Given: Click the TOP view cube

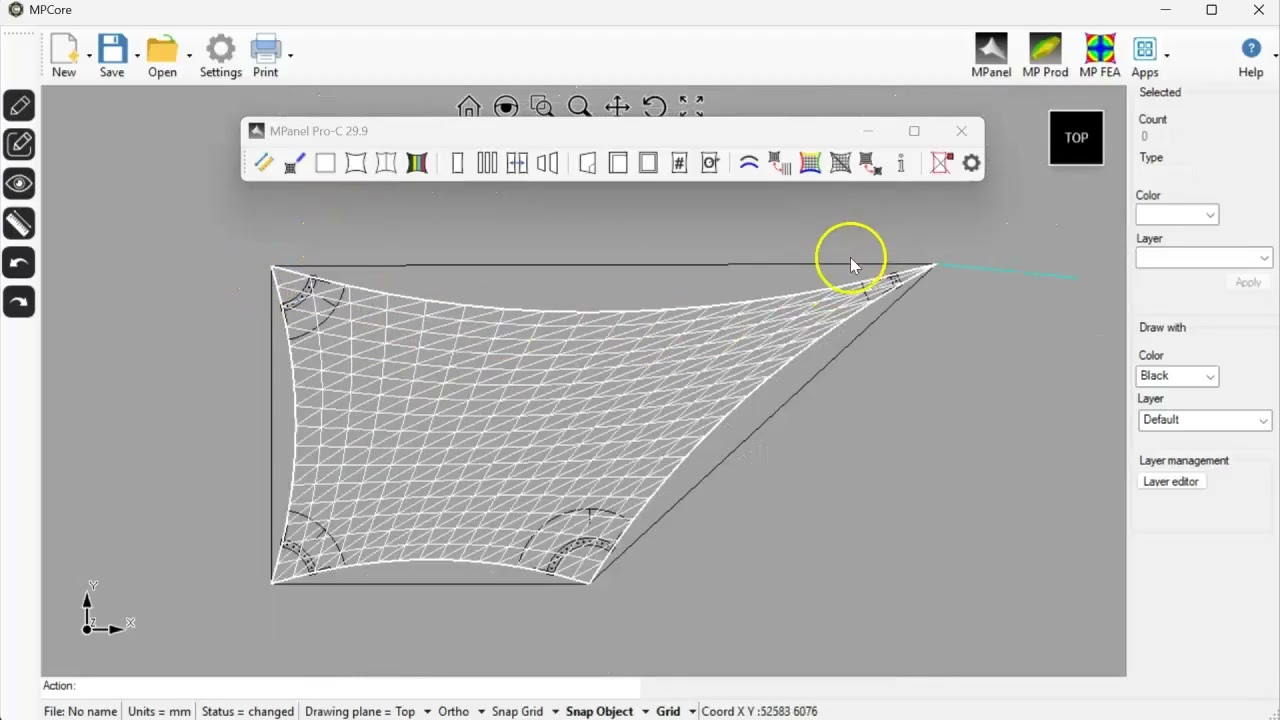Looking at the screenshot, I should pyautogui.click(x=1076, y=138).
